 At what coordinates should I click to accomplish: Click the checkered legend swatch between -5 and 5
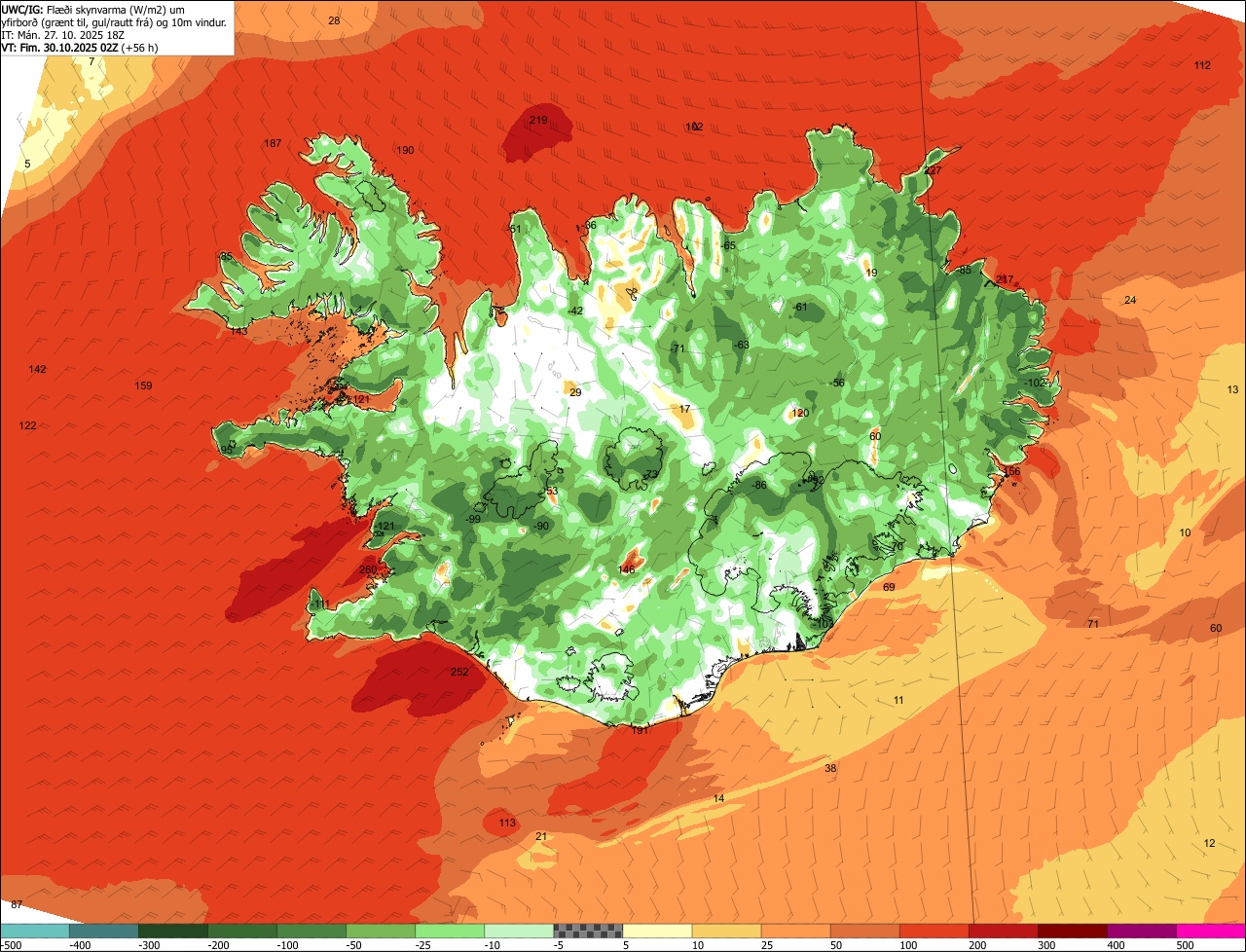(588, 931)
